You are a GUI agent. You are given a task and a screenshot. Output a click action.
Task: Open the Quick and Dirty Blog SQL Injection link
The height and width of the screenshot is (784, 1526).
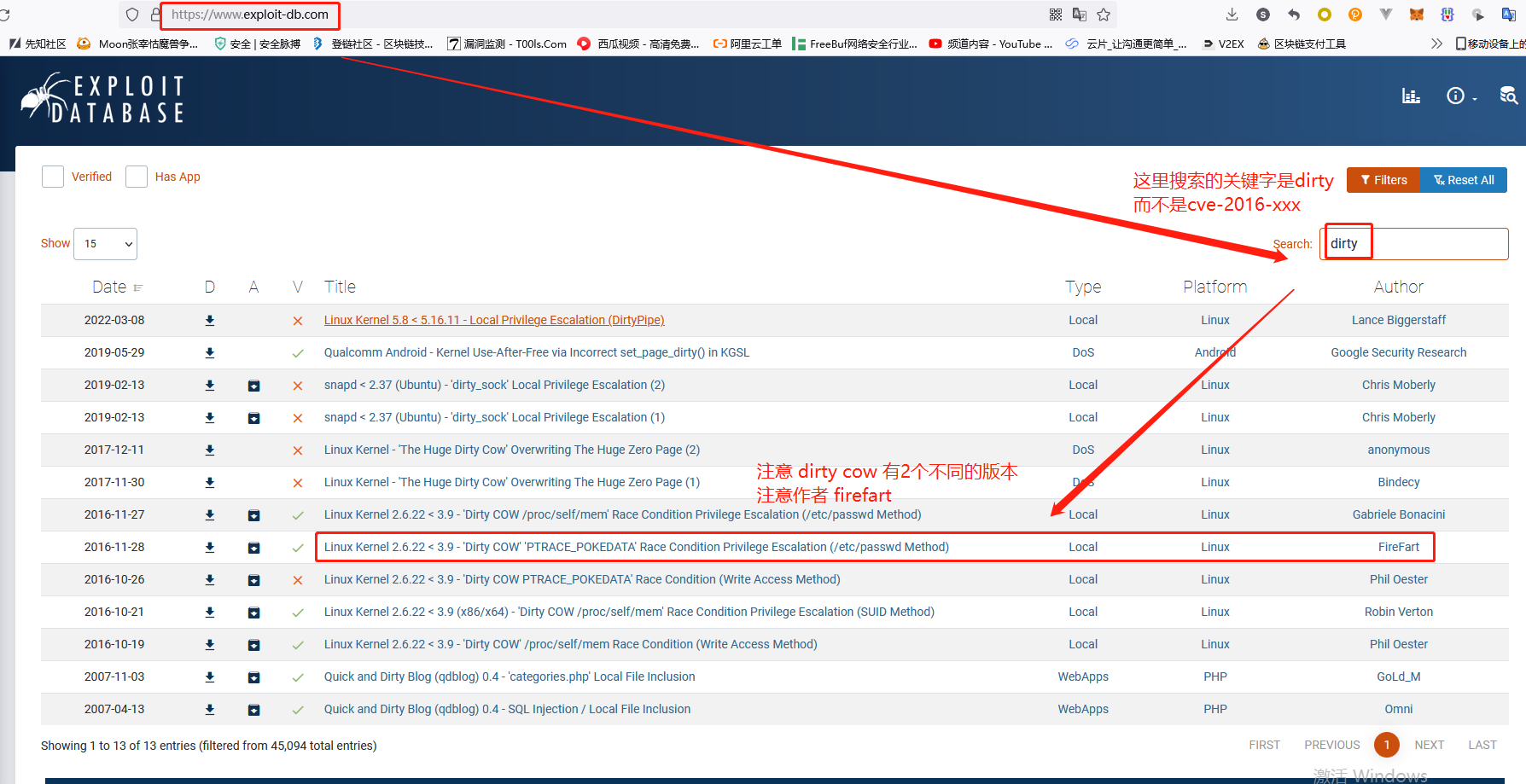click(x=507, y=710)
